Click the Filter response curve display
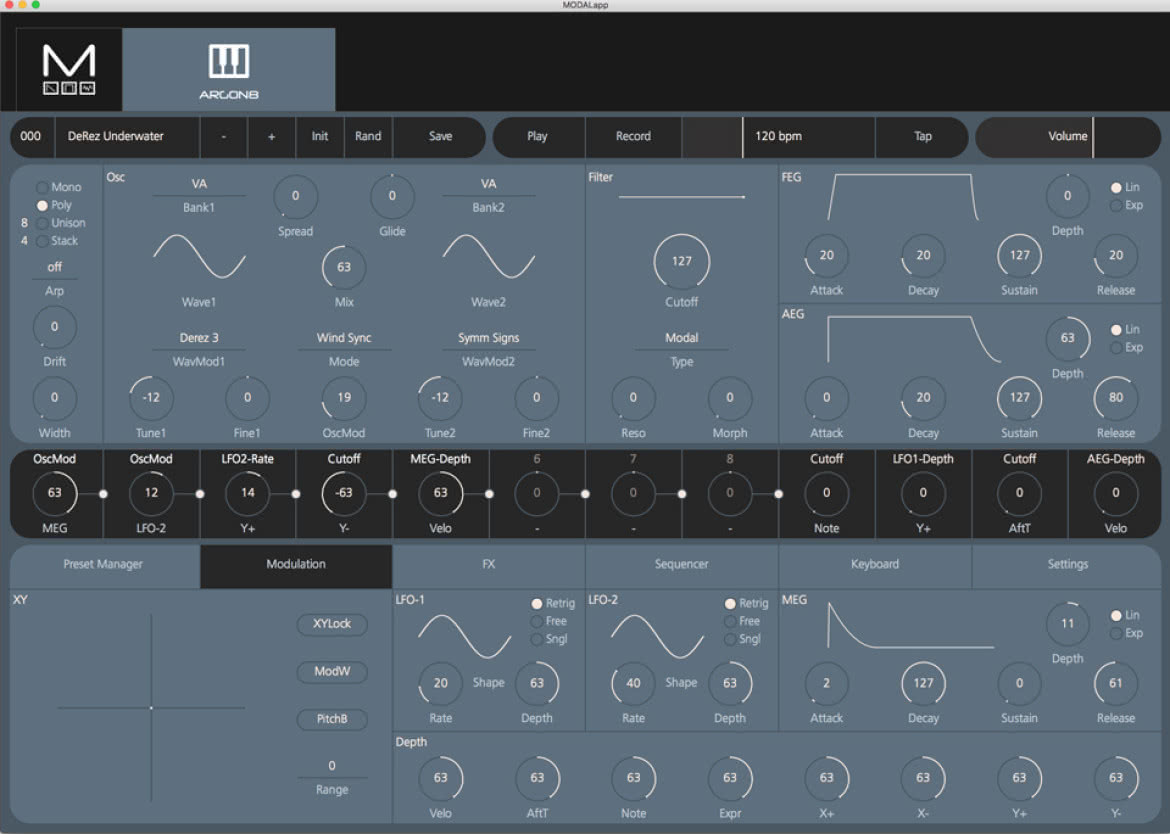This screenshot has height=834, width=1170. 682,197
